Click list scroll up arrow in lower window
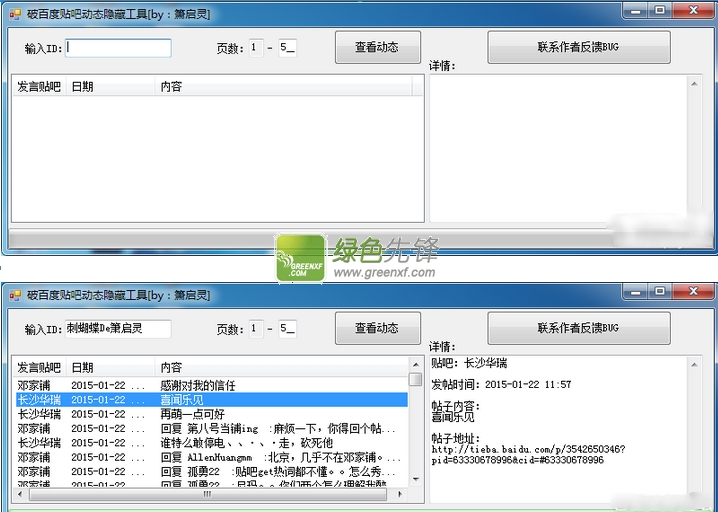Screen dimensions: 718x512 (x=416, y=365)
